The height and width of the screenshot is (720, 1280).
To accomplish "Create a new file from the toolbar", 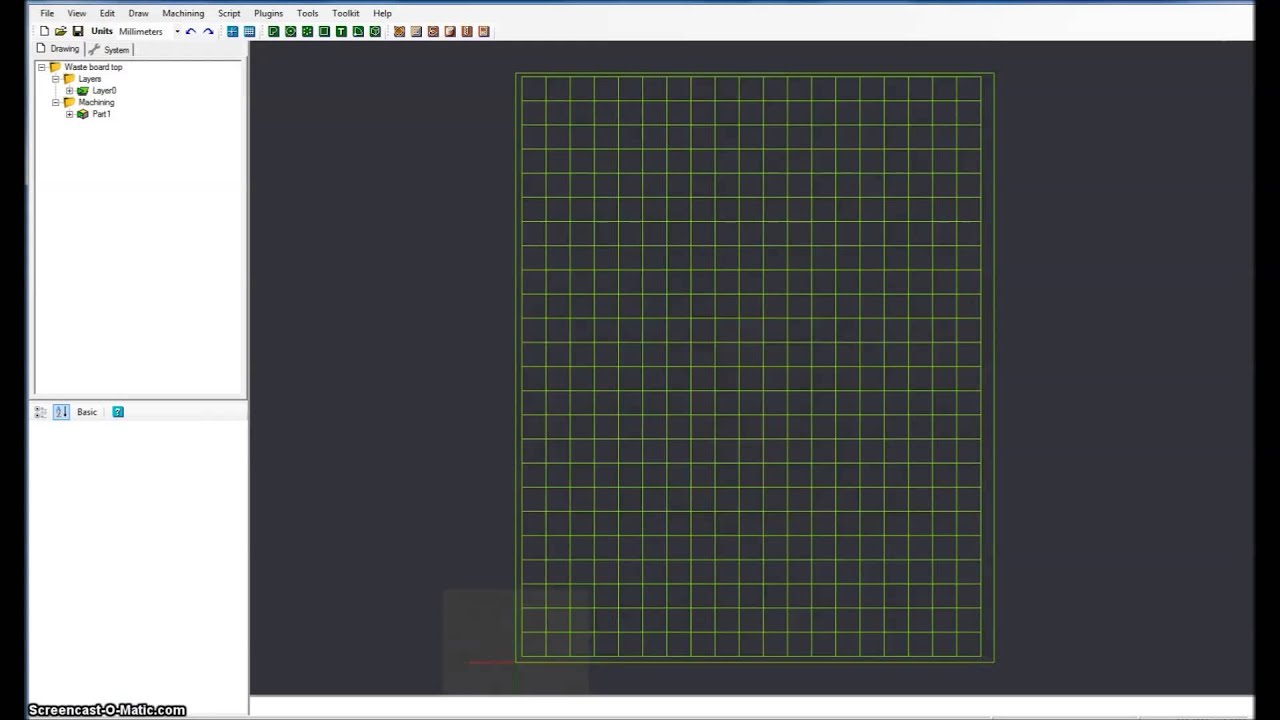I will tap(44, 31).
